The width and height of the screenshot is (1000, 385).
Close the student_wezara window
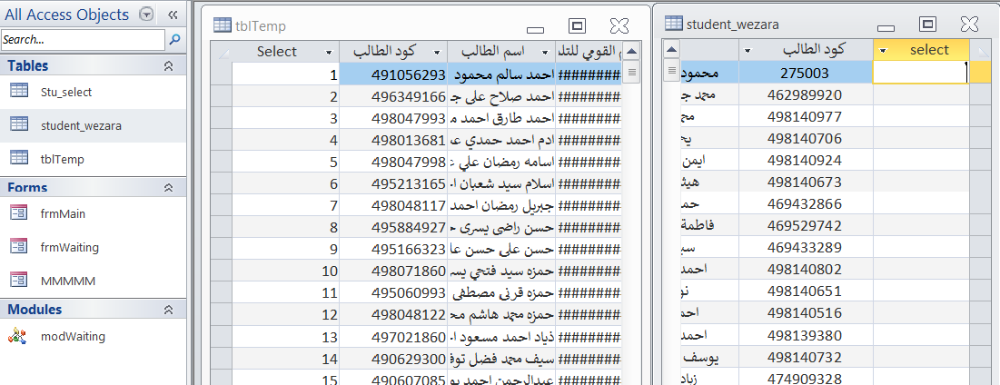(969, 24)
